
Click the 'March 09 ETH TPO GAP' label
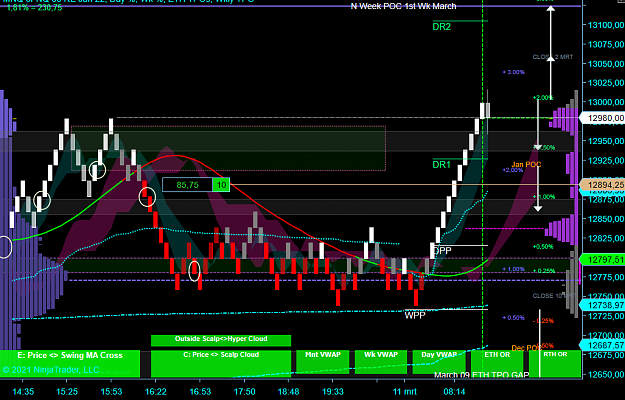point(482,375)
